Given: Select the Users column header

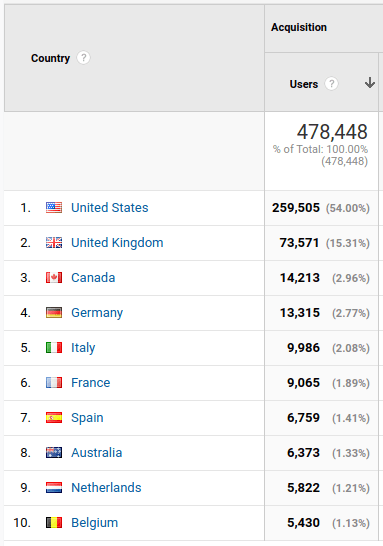Looking at the screenshot, I should (304, 84).
